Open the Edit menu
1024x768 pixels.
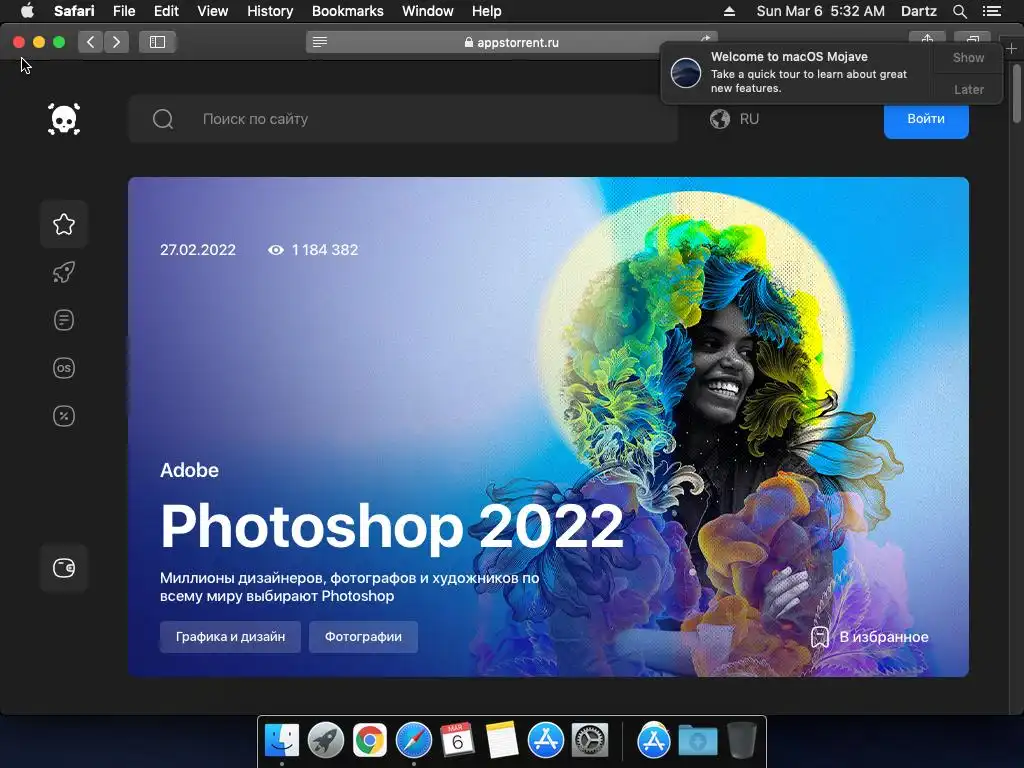pyautogui.click(x=166, y=11)
